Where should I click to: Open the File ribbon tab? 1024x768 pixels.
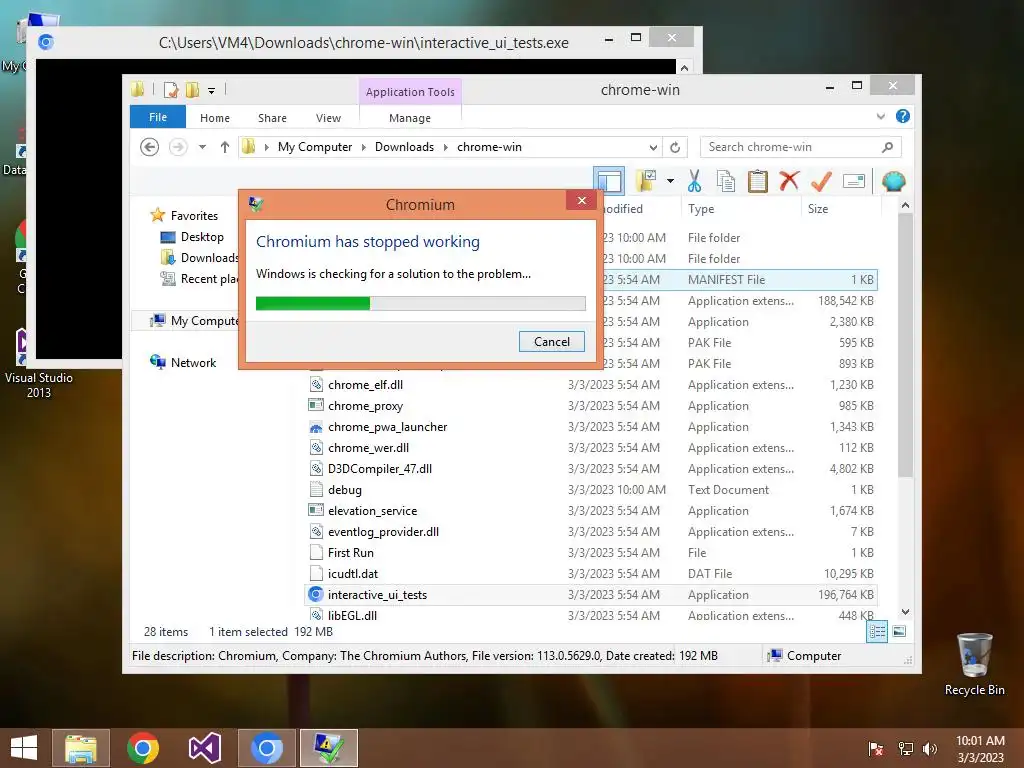(157, 117)
